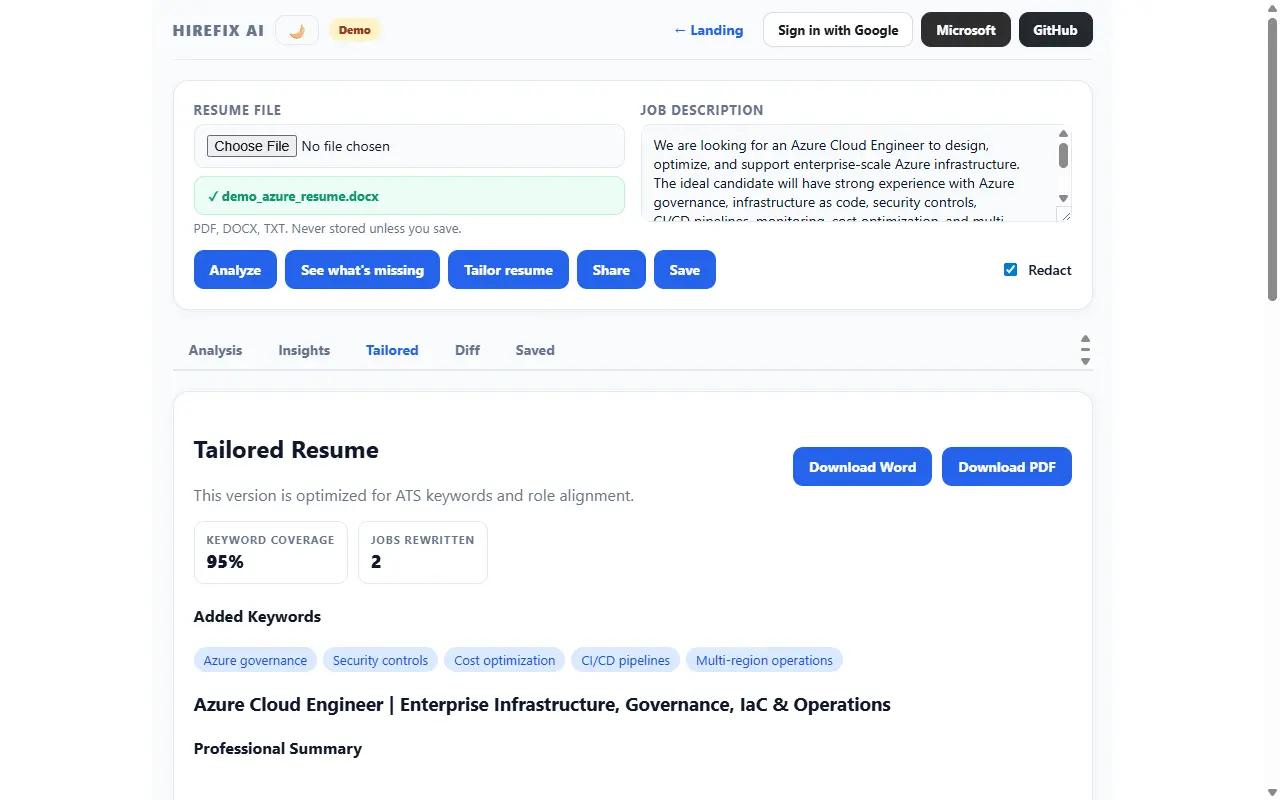Click the page vertical scrollbar thumb
Viewport: 1280px width, 800px height.
tap(1272, 160)
